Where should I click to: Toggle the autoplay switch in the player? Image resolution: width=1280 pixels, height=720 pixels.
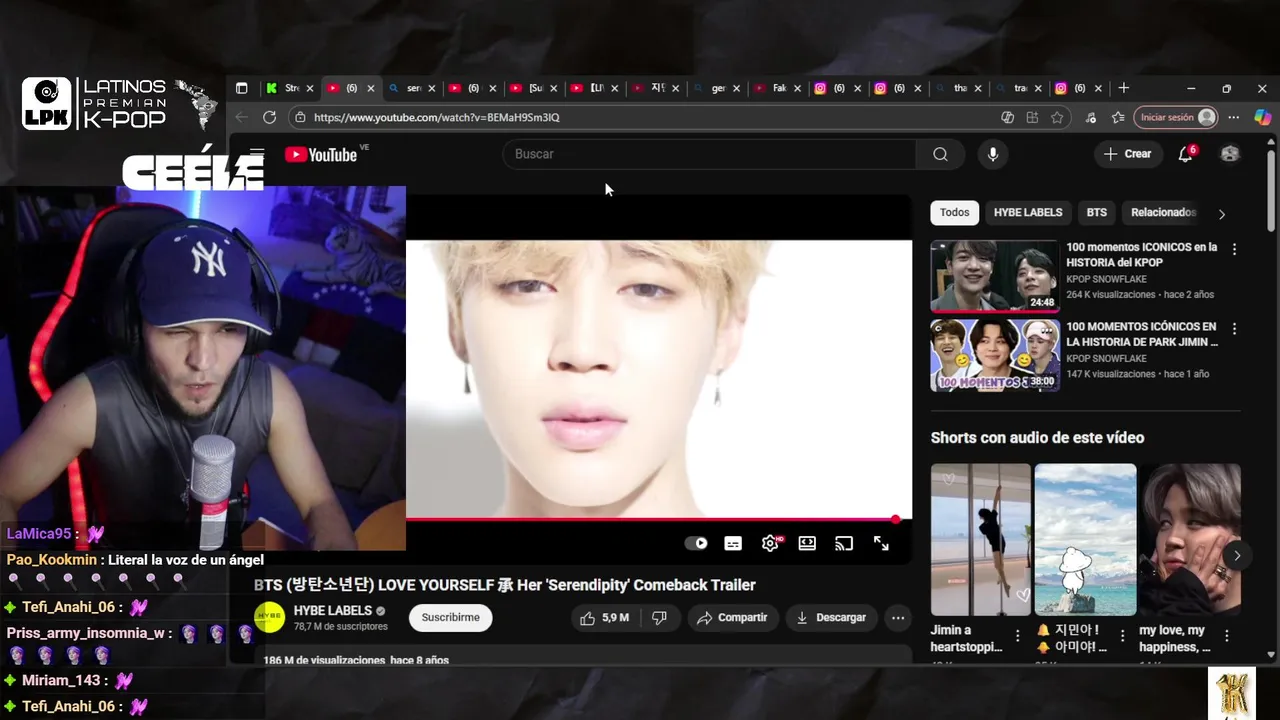pos(696,543)
